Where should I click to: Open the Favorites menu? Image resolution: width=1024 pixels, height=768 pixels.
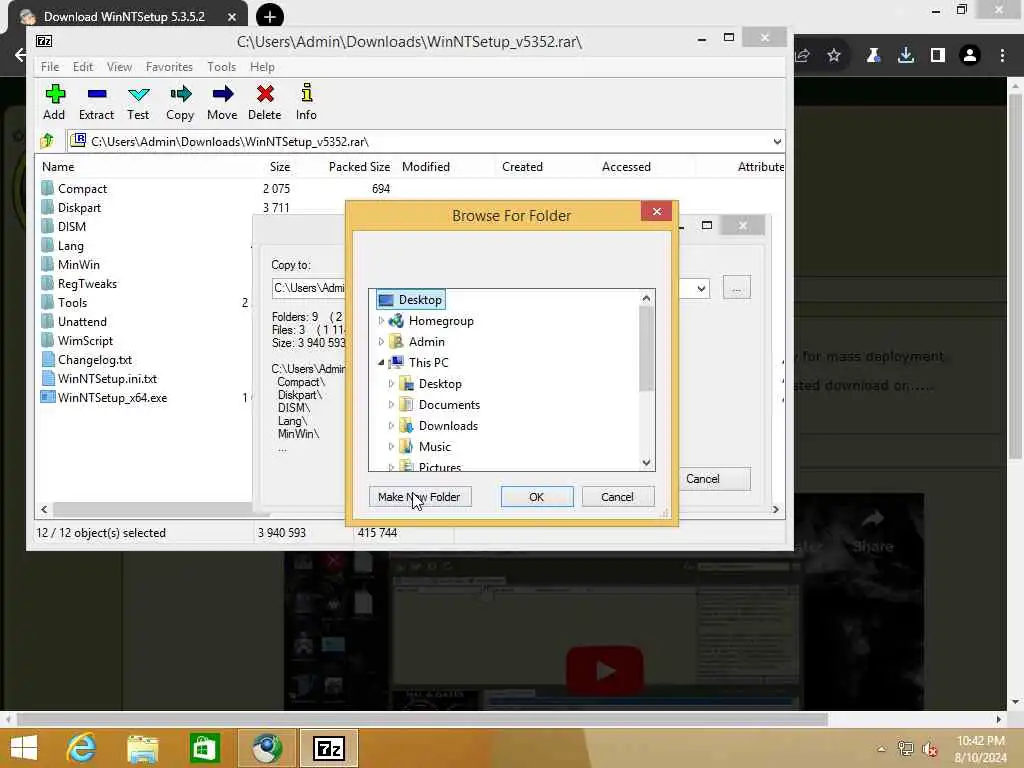pos(169,67)
